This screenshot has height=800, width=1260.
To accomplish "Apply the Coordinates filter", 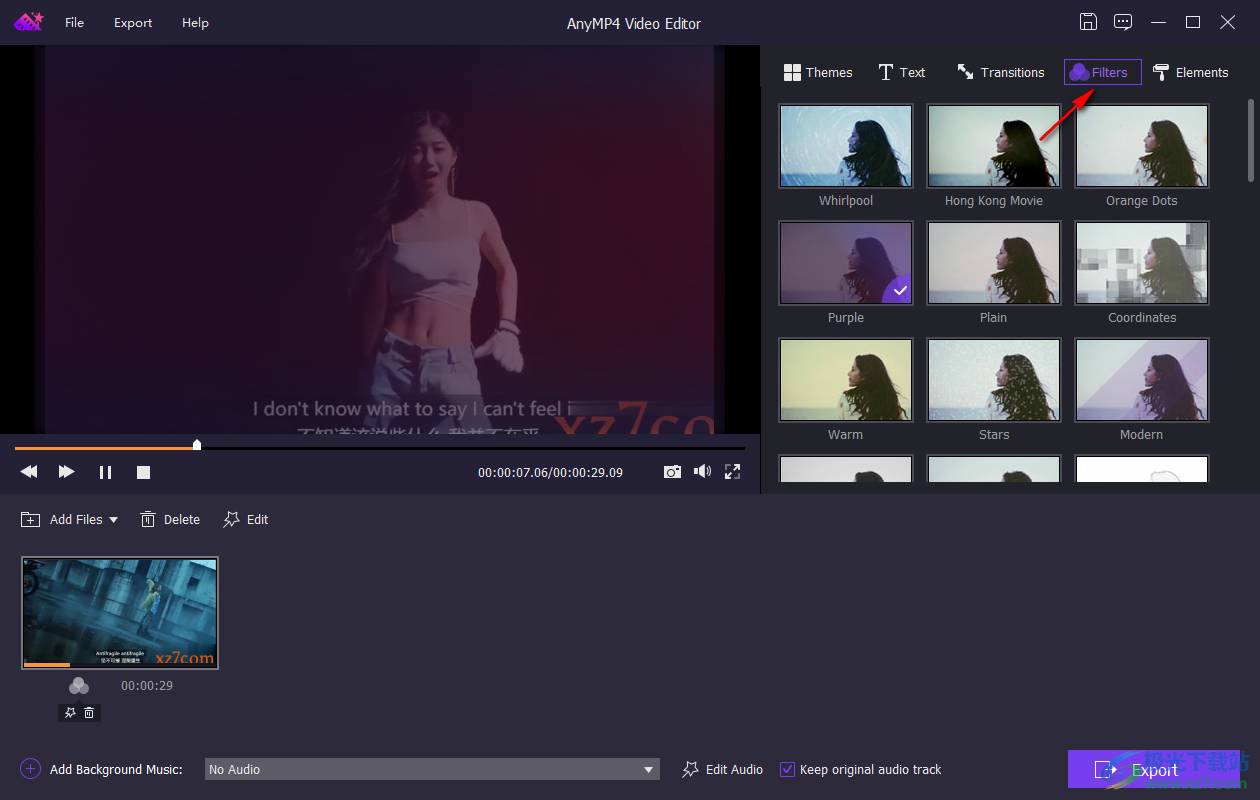I will [1142, 263].
